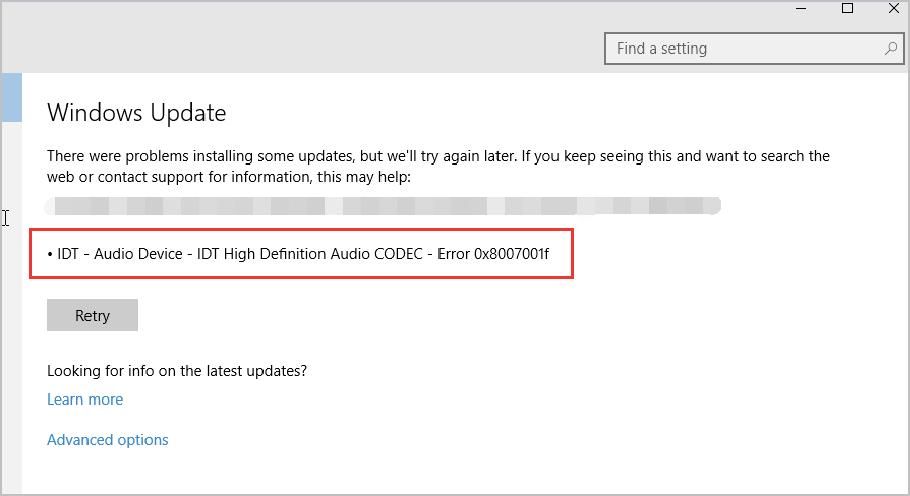Click the 'IDT High Definition Audio CODEC' text

pos(311,254)
